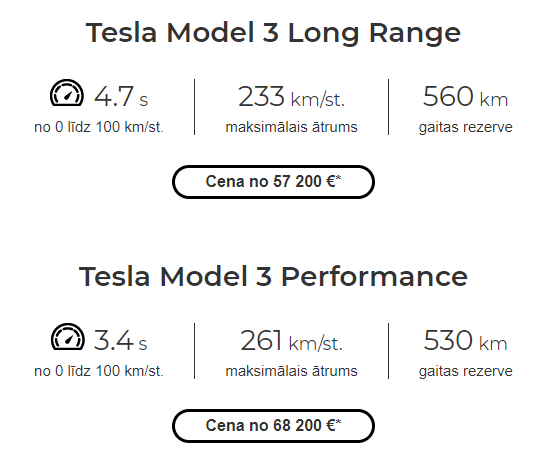Click the asterisk on the 57 200 € price

[x=338, y=178]
